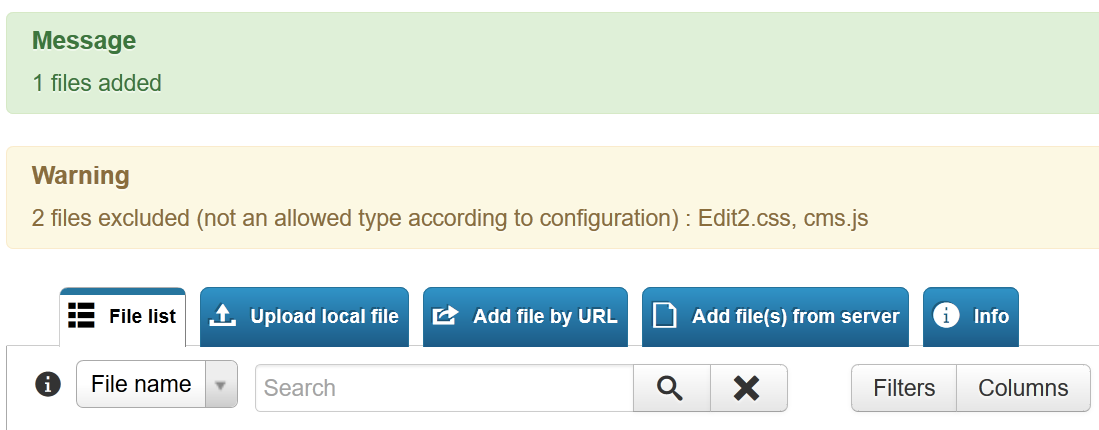Focus the Search text field
The image size is (1099, 430).
(444, 388)
